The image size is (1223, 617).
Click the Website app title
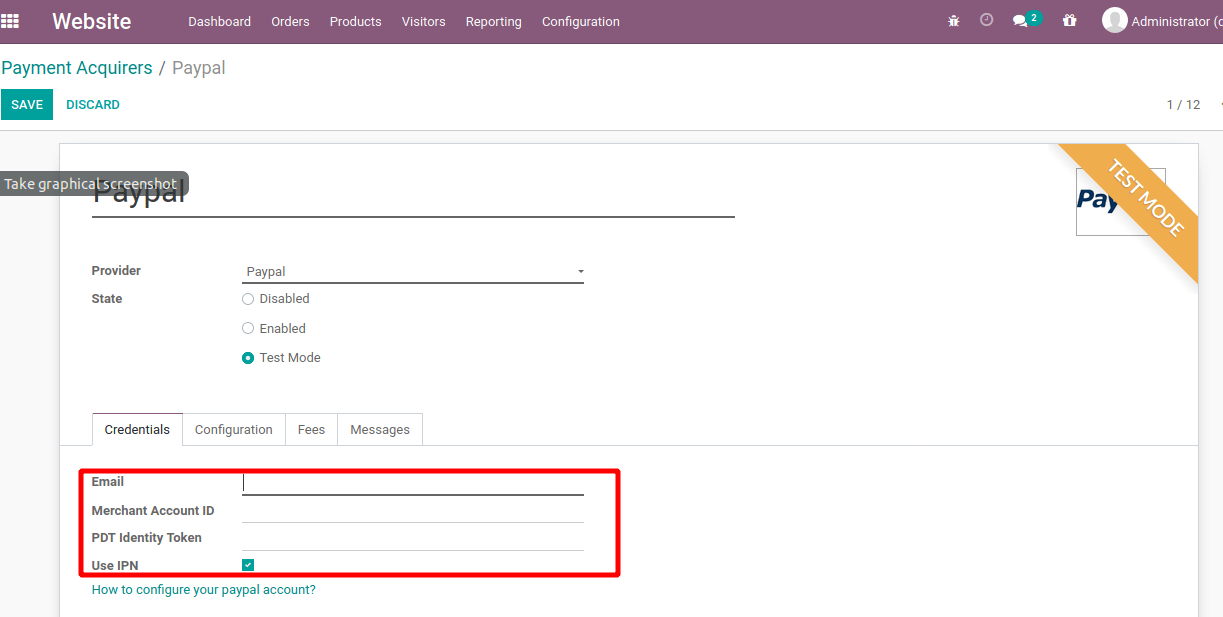click(91, 21)
